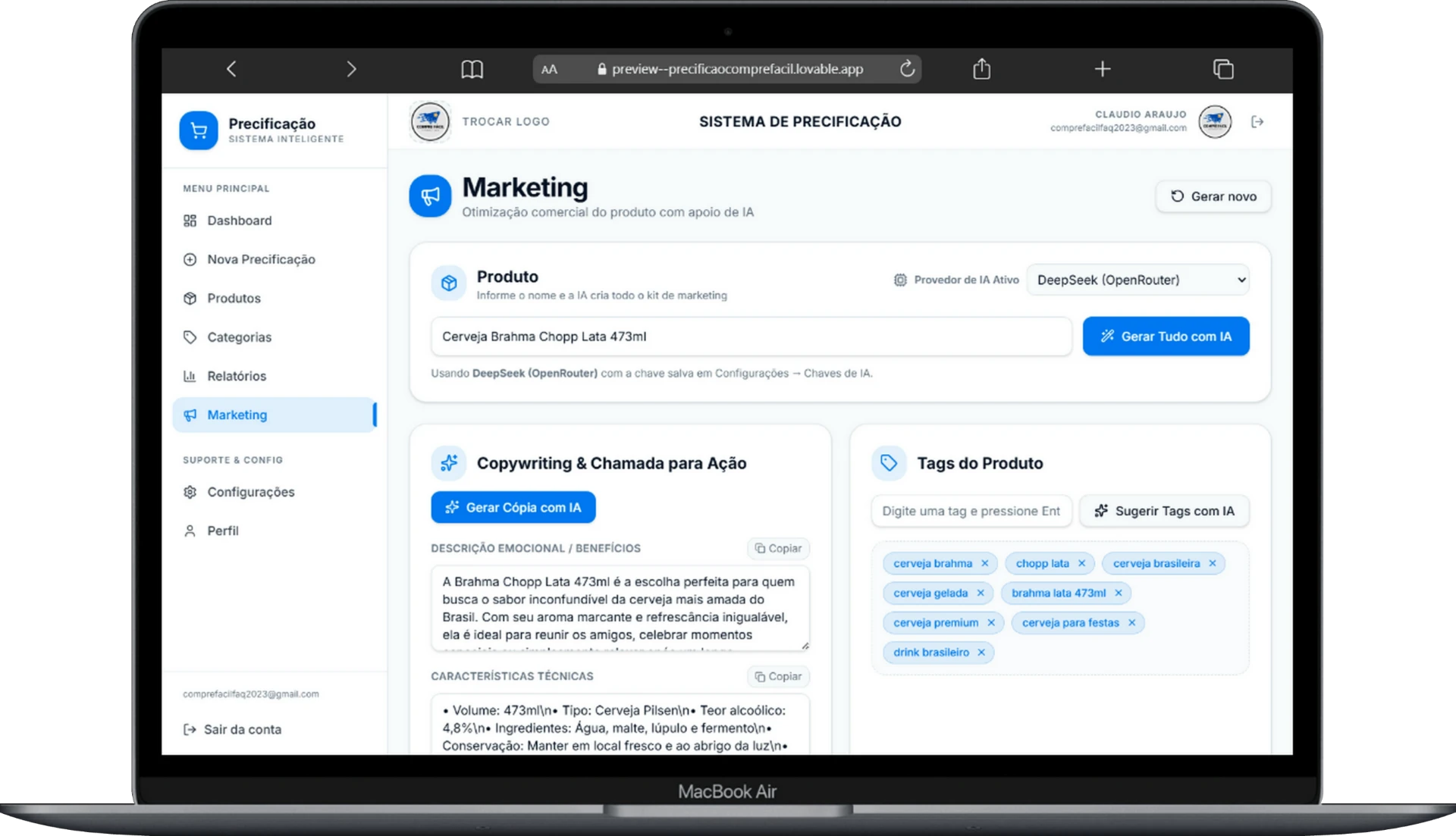The image size is (1456, 836).
Task: Open the Claudio Araujo profile avatar
Action: pos(1215,121)
